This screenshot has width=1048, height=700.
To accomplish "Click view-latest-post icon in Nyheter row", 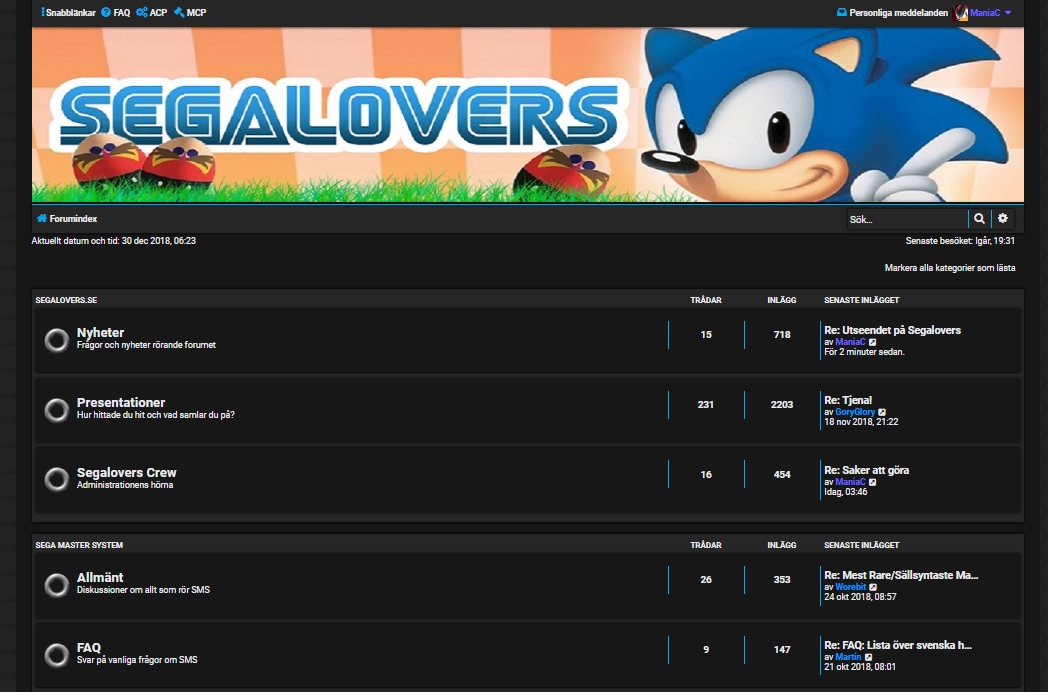I will (x=872, y=342).
